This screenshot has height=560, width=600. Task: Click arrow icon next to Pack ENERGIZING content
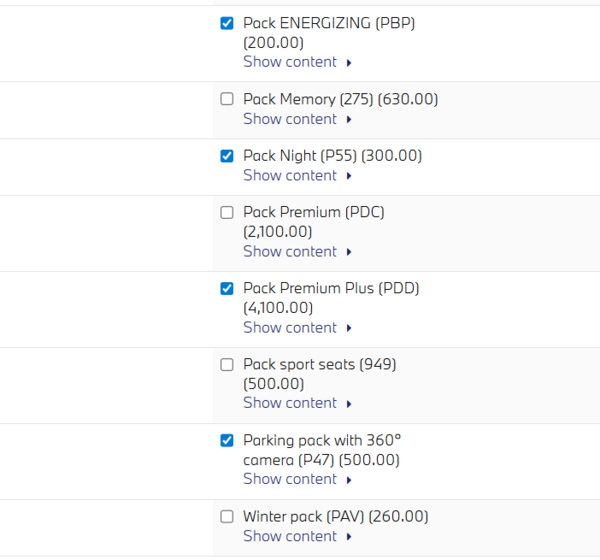[x=349, y=63]
